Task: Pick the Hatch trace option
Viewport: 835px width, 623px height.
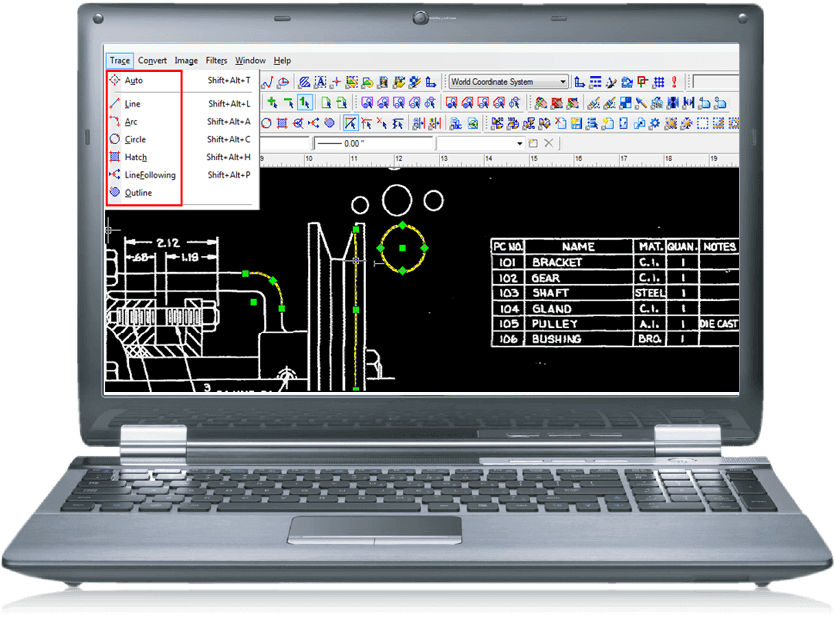Action: [x=136, y=157]
